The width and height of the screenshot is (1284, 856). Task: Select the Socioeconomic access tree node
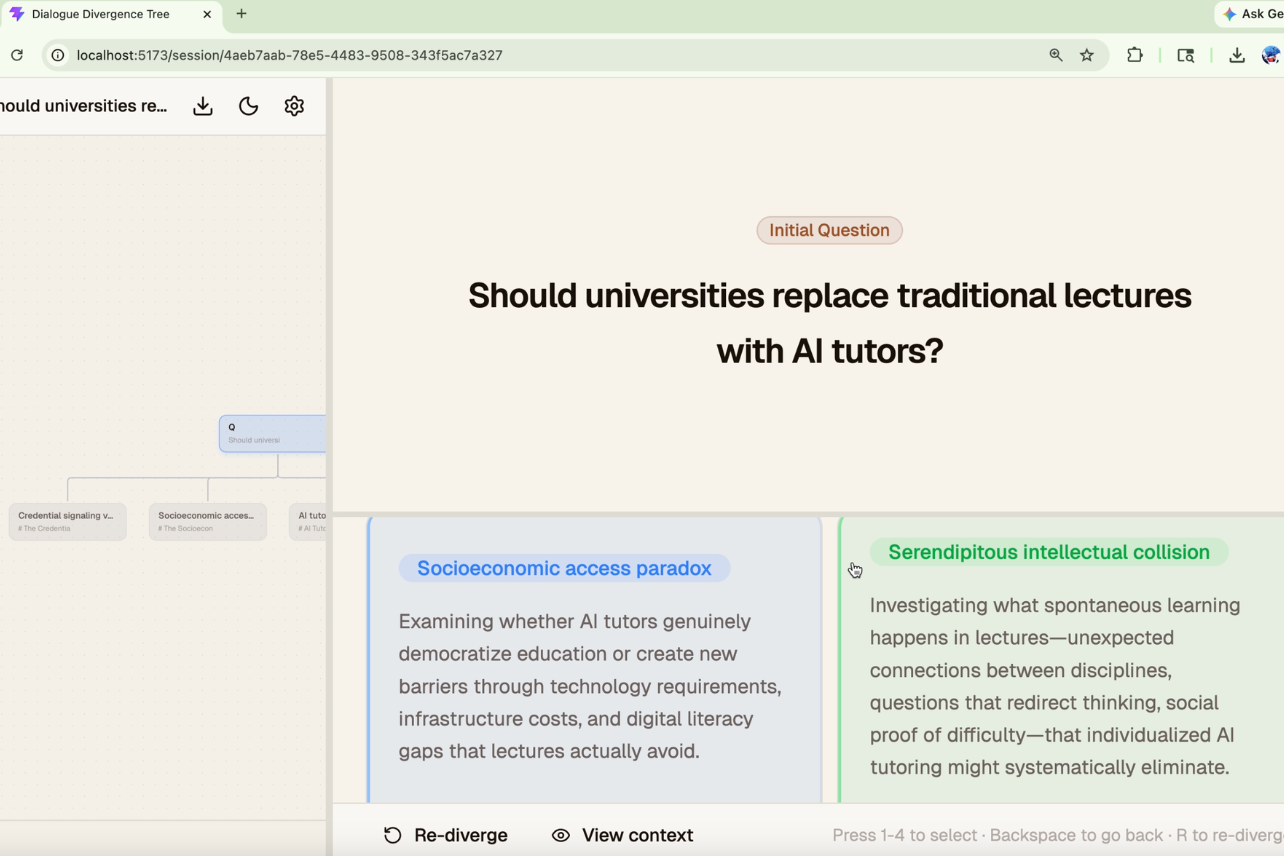[x=208, y=522]
